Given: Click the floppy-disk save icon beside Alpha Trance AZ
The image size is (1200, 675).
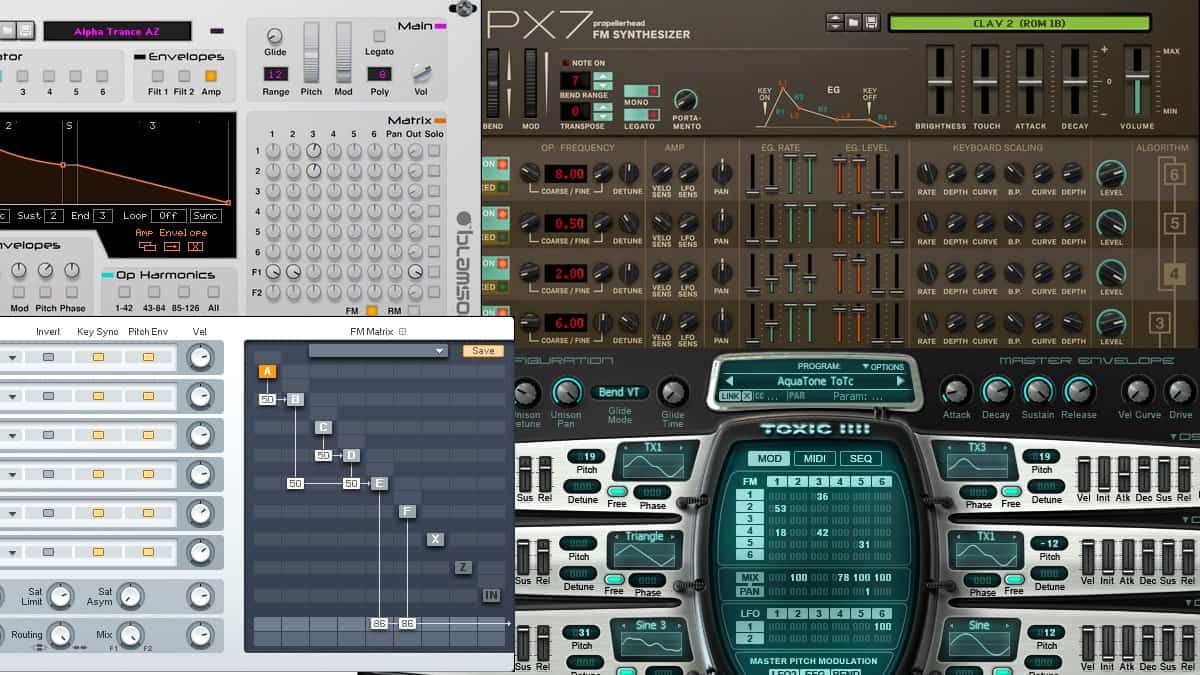Looking at the screenshot, I should point(25,31).
